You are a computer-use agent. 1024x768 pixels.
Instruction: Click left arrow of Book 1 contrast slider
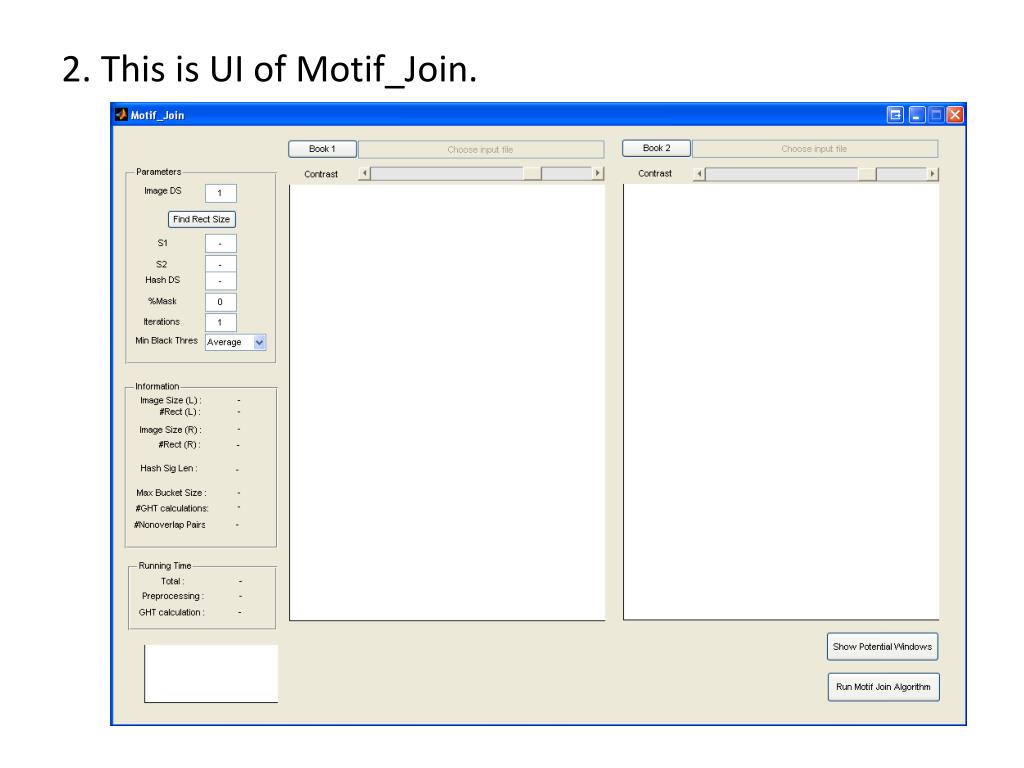point(364,174)
